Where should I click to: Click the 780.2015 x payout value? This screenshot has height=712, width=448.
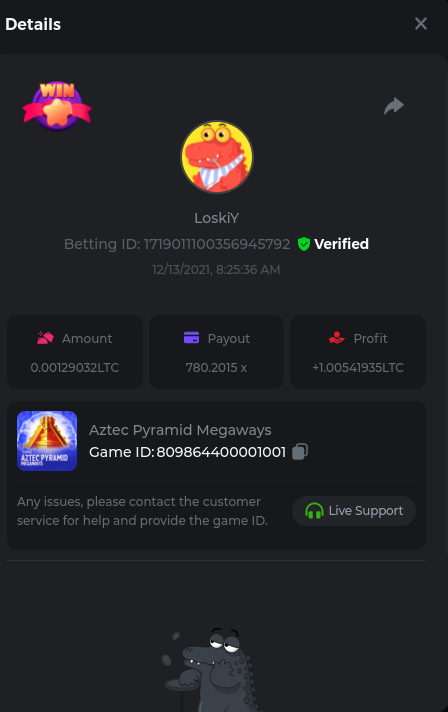(x=216, y=367)
